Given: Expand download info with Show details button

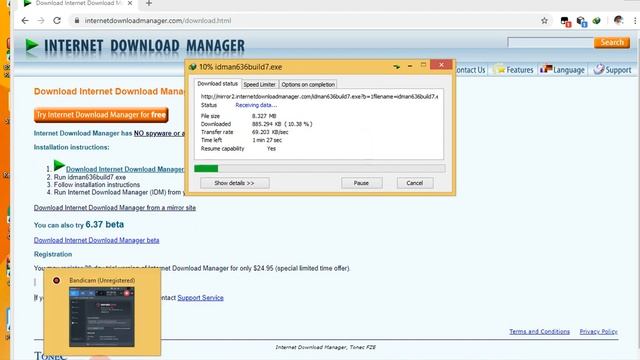Looking at the screenshot, I should (235, 183).
